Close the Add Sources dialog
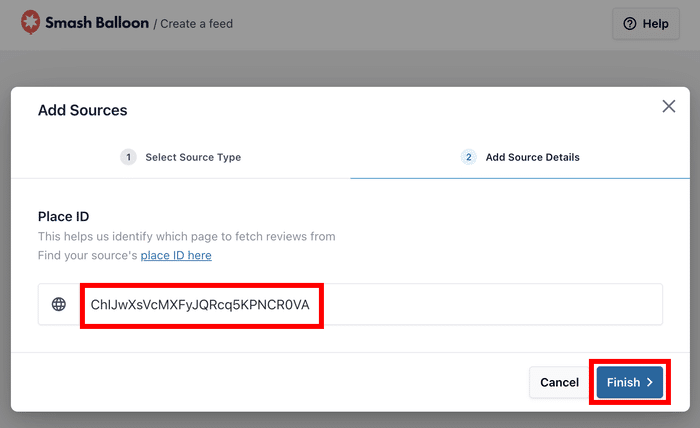This screenshot has width=700, height=428. (669, 107)
